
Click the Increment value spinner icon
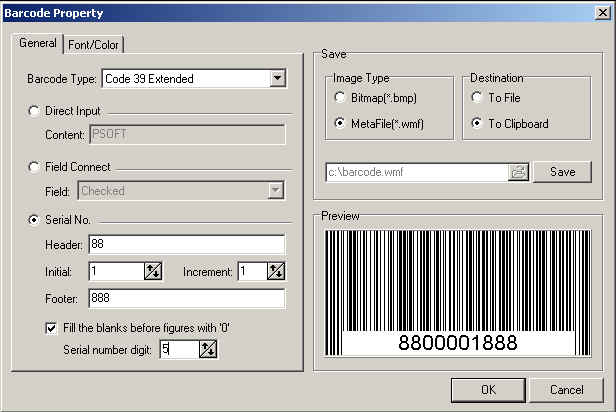276,271
